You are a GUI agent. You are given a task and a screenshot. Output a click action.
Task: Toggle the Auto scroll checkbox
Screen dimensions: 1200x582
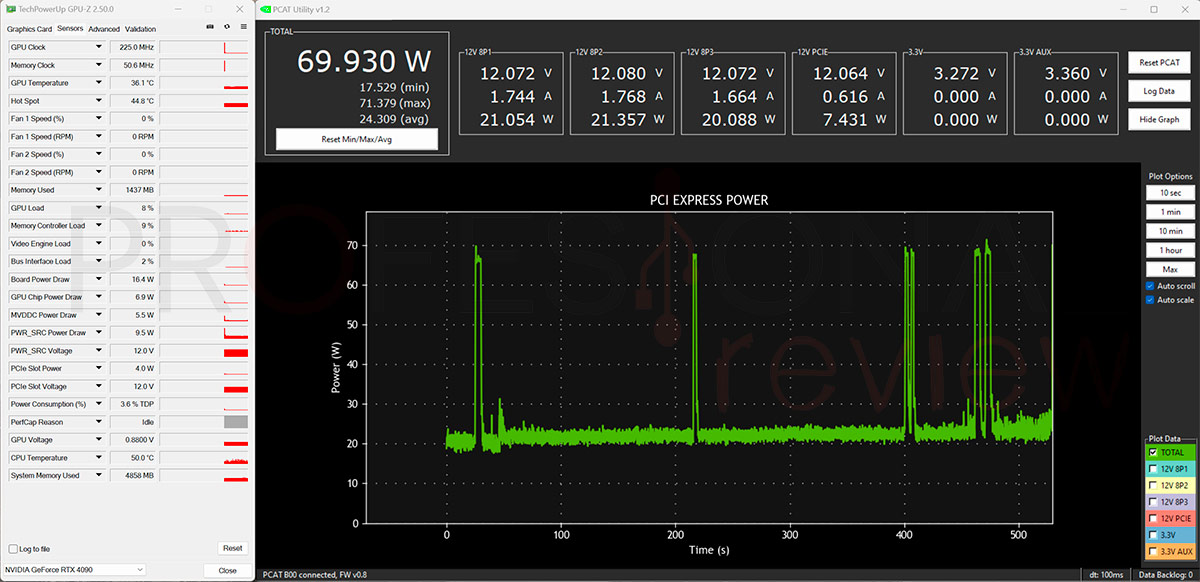[1150, 286]
